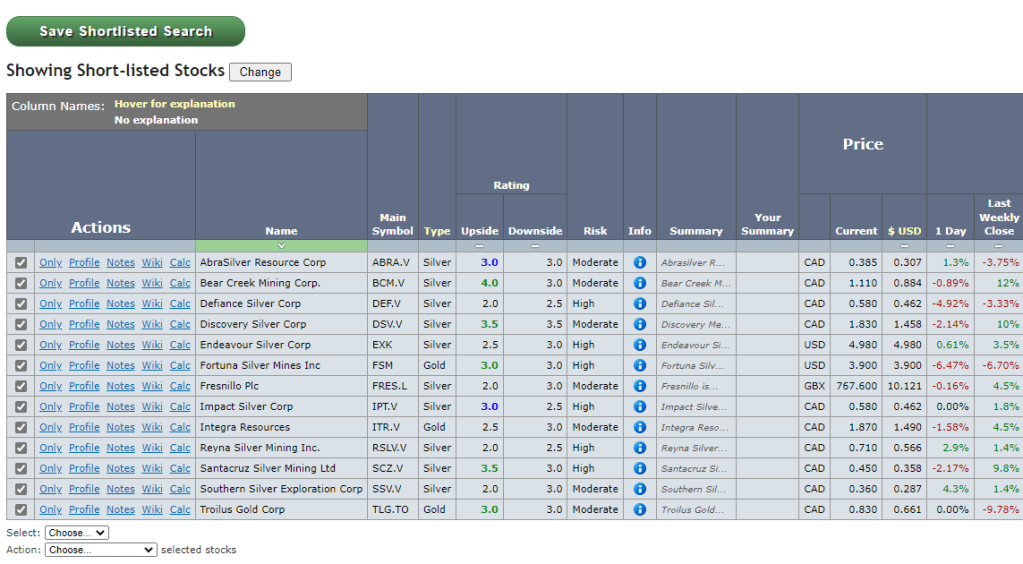Open Profile link for Impact Silver Corp
1023x564 pixels.
pyautogui.click(x=84, y=407)
